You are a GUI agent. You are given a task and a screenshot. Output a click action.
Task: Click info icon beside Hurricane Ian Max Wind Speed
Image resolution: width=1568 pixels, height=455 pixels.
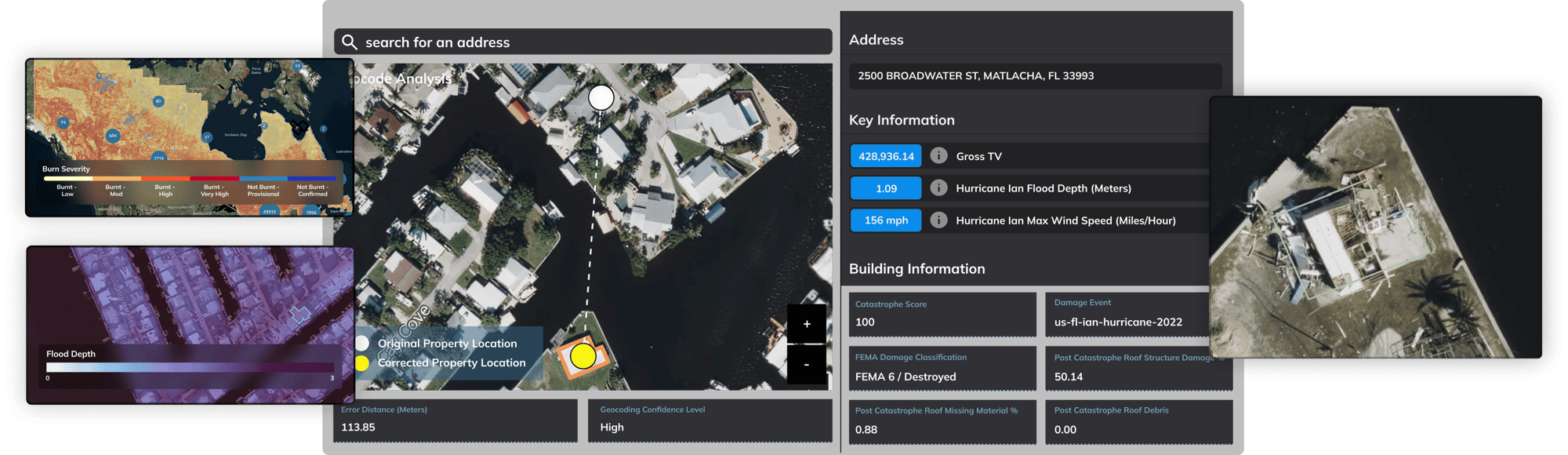[938, 220]
